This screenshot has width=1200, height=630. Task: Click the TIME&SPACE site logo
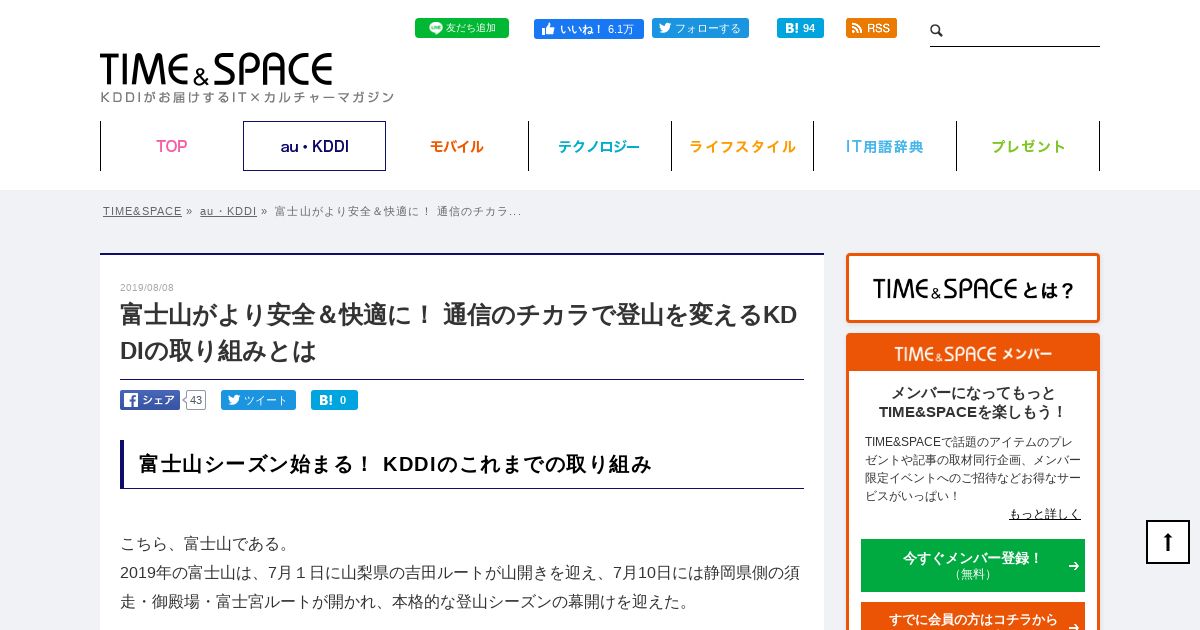[x=216, y=69]
